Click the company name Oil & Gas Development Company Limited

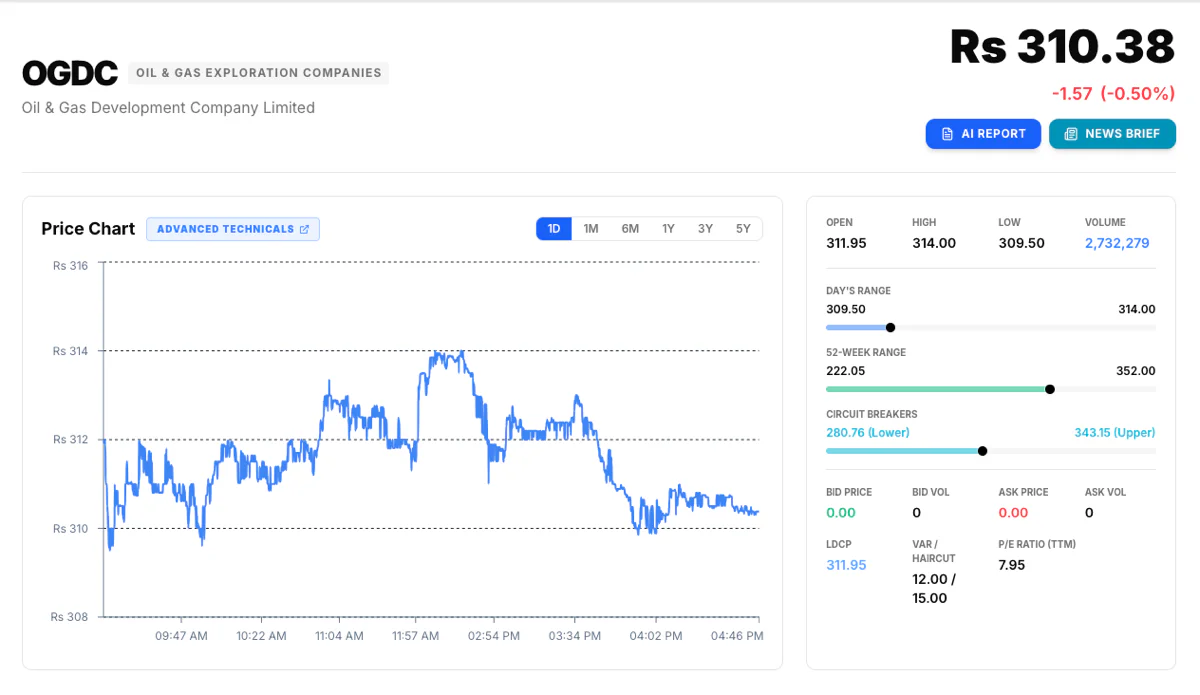pyautogui.click(x=168, y=108)
